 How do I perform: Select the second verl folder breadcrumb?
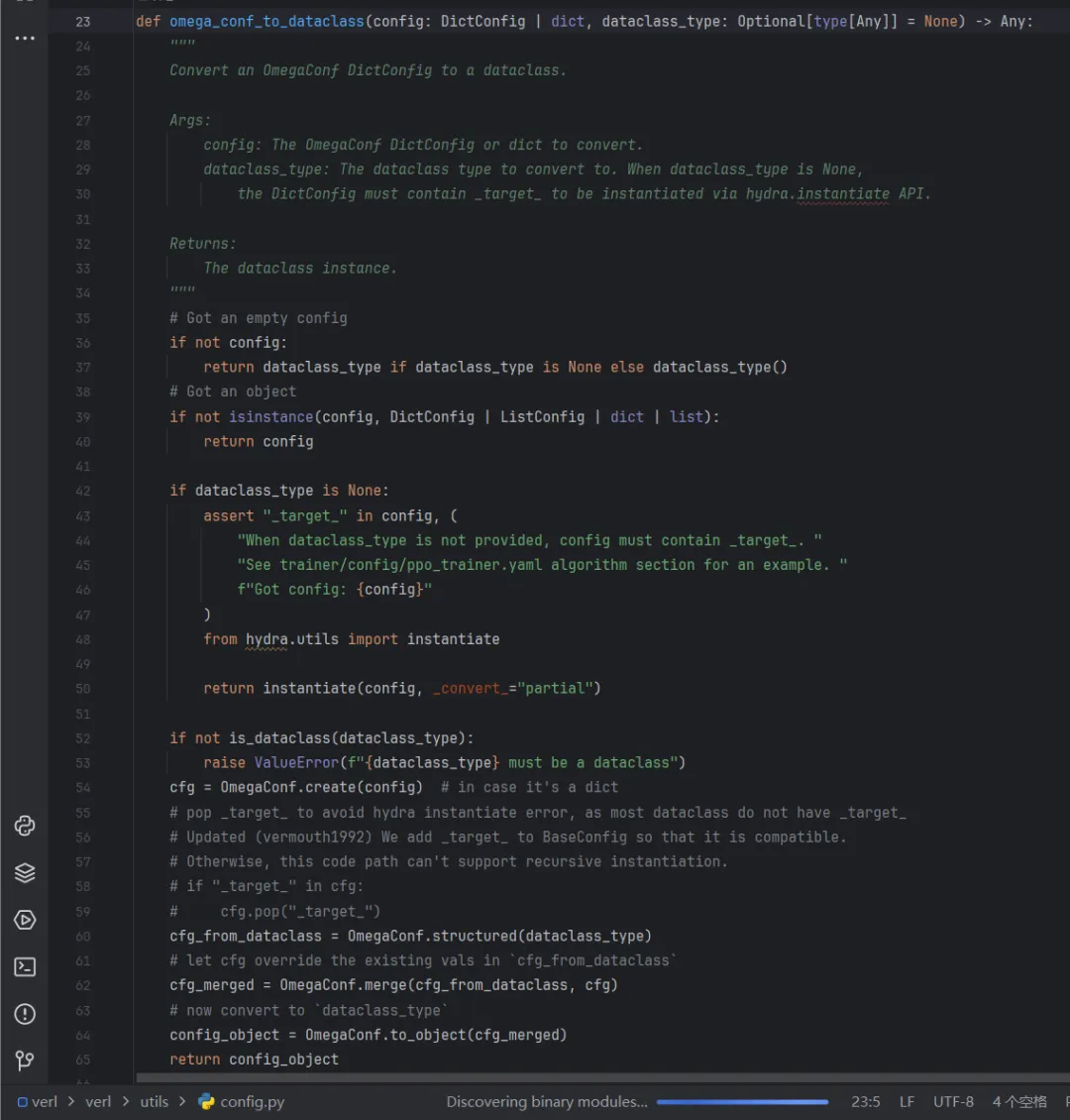click(x=98, y=1101)
